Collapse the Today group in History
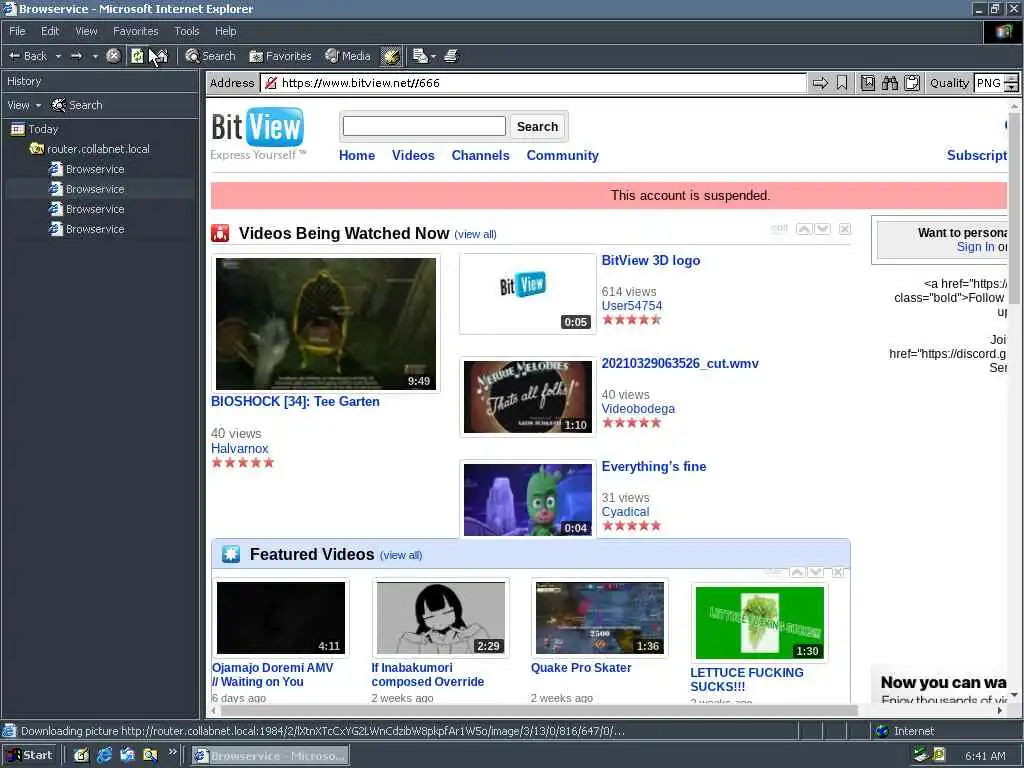This screenshot has width=1024, height=768. pyautogui.click(x=35, y=129)
